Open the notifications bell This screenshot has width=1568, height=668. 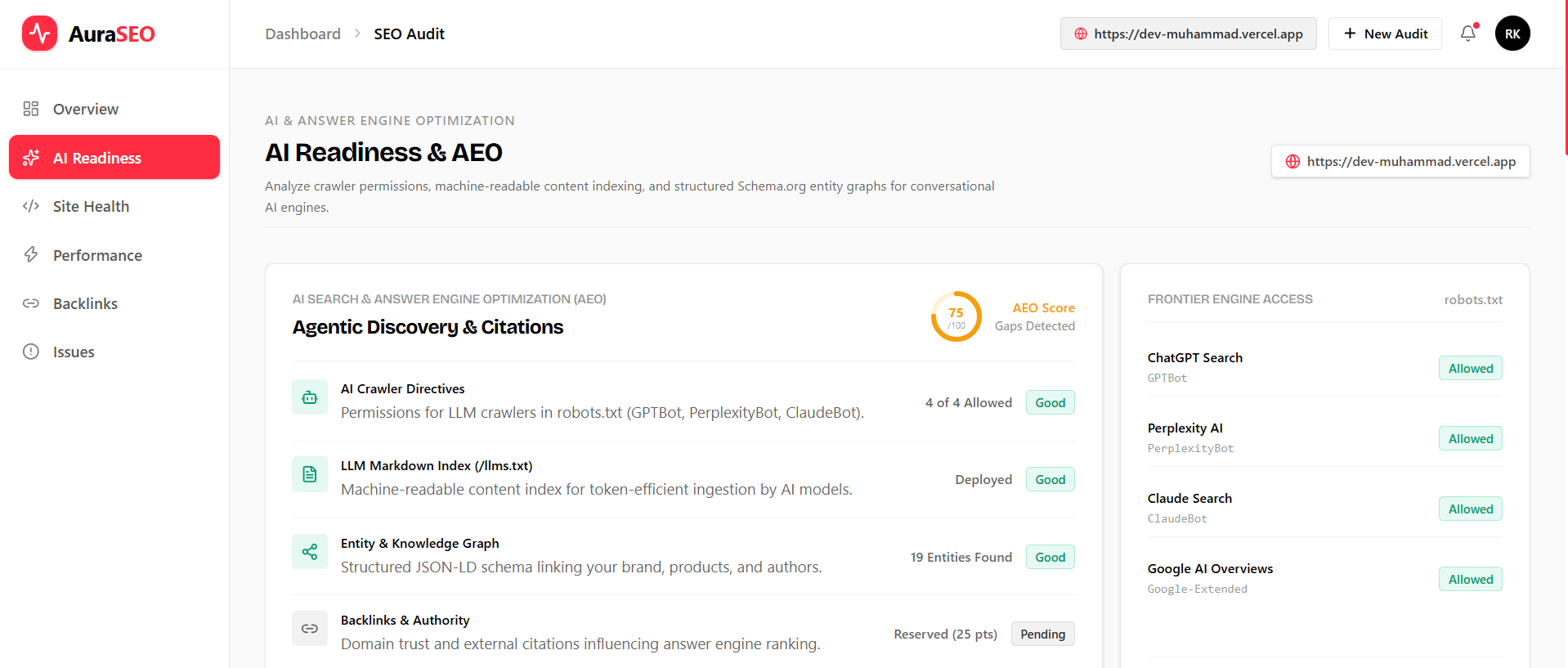tap(1468, 34)
